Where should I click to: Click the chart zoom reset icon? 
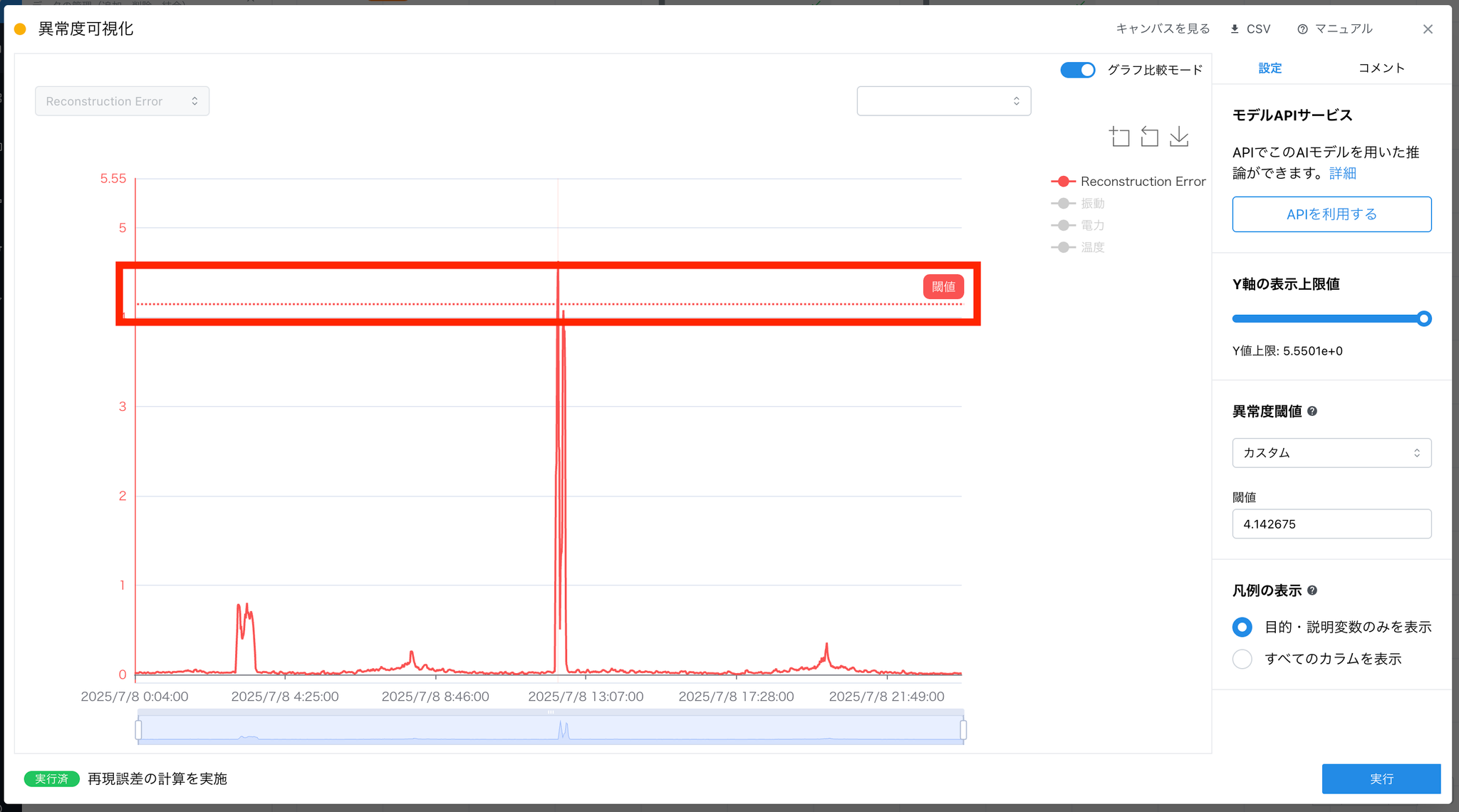1149,136
